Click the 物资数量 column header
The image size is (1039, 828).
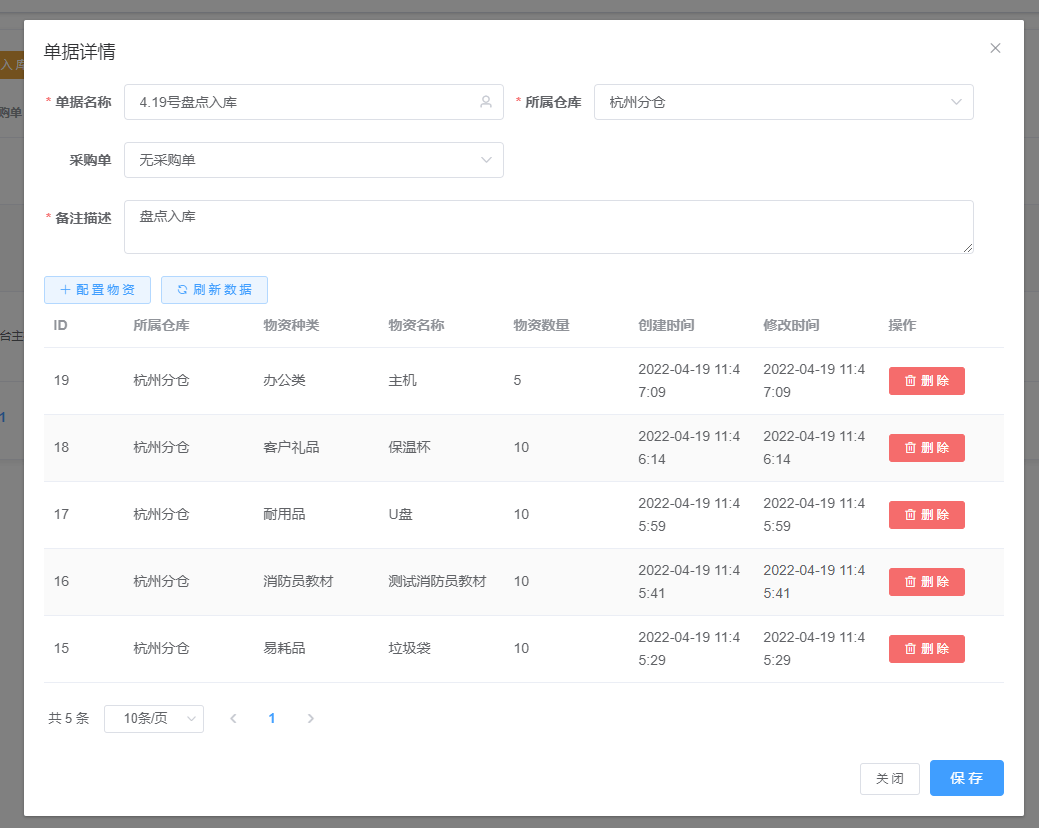(x=541, y=325)
